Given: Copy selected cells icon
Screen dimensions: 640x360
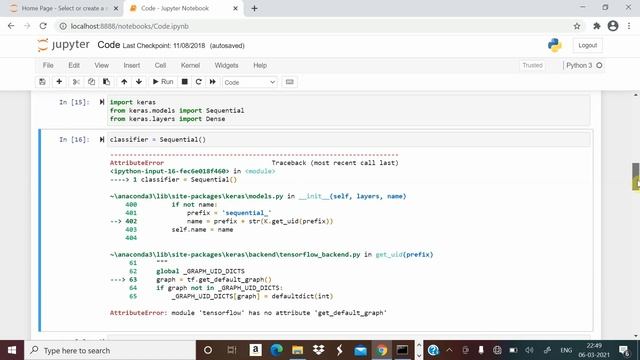Looking at the screenshot, I should pos(91,82).
